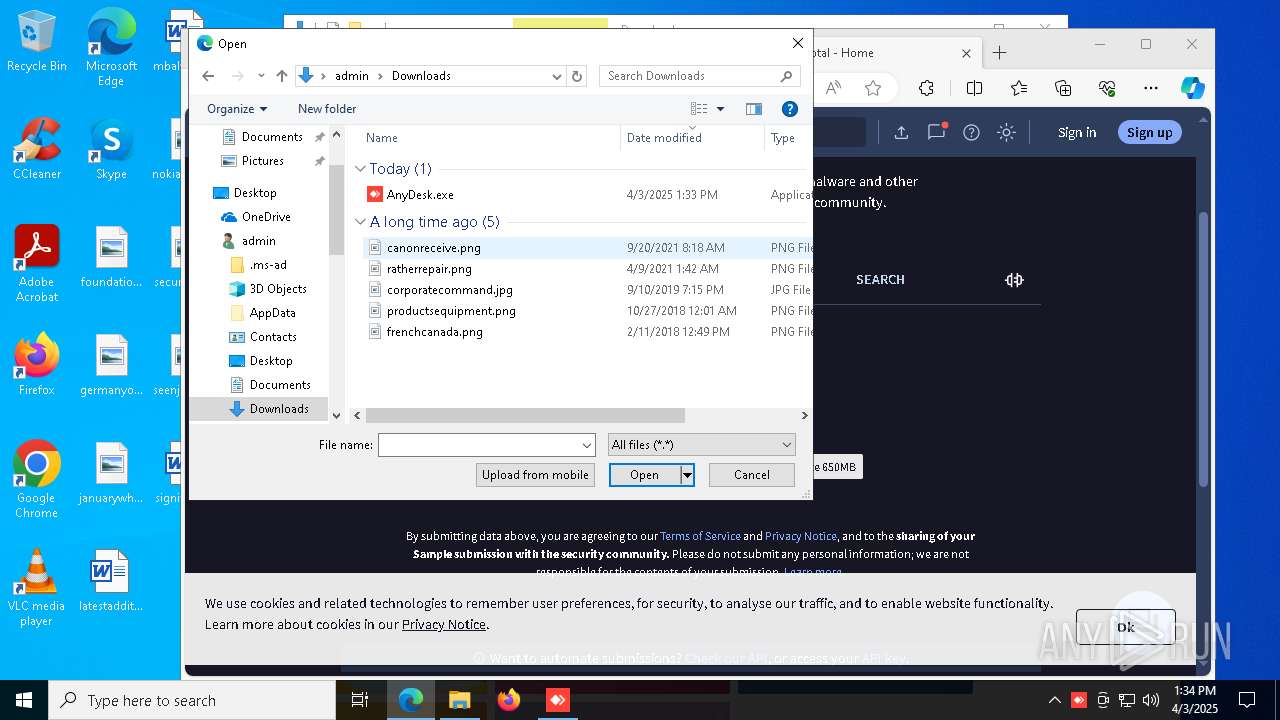Image resolution: width=1280 pixels, height=720 pixels.
Task: Collapse the A long time ago group
Action: [x=361, y=222]
